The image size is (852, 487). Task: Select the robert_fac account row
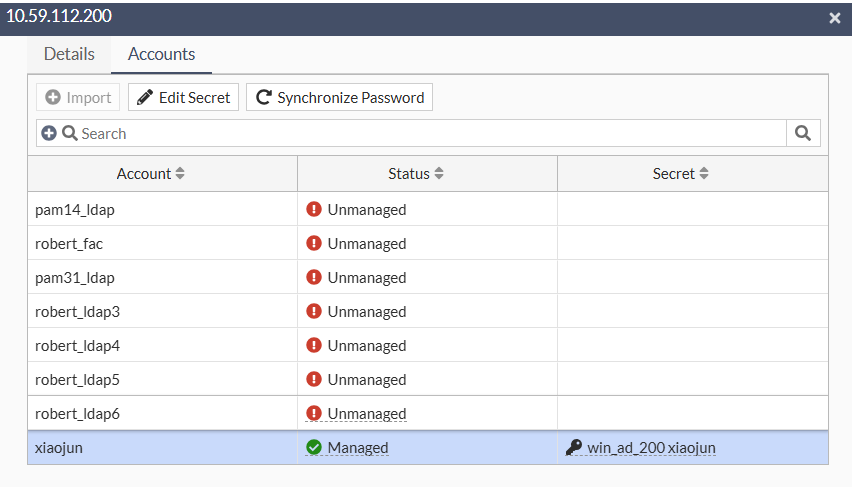tap(428, 243)
